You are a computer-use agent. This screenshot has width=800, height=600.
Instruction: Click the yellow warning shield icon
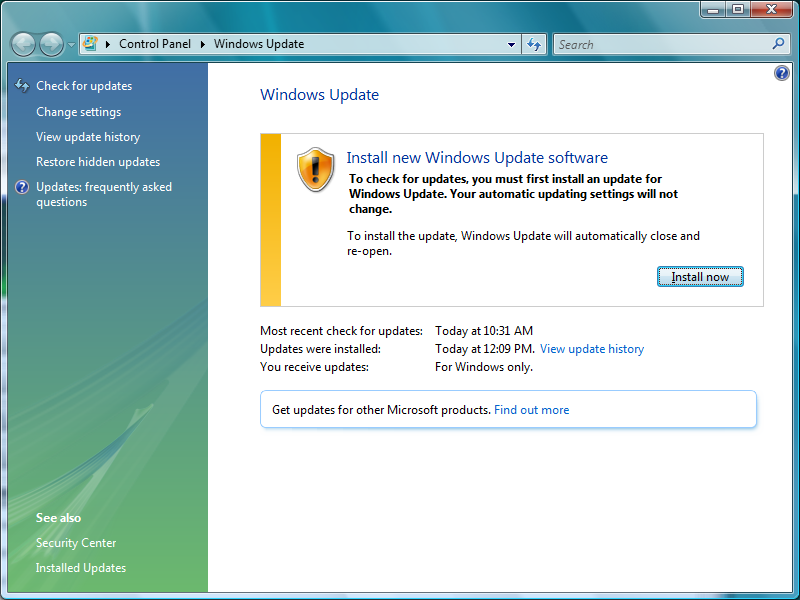(x=315, y=169)
